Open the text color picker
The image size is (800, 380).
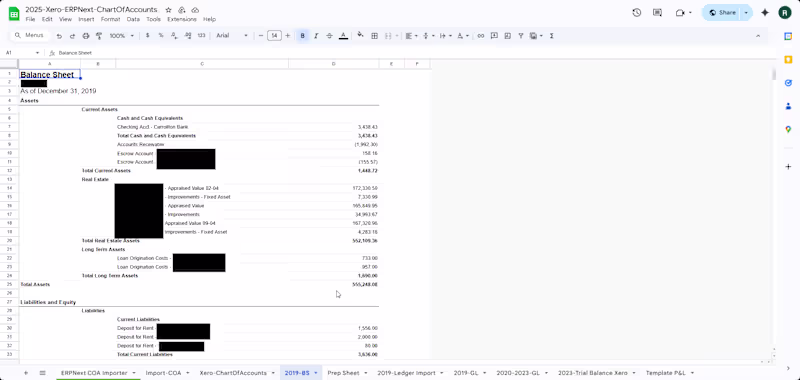[343, 36]
